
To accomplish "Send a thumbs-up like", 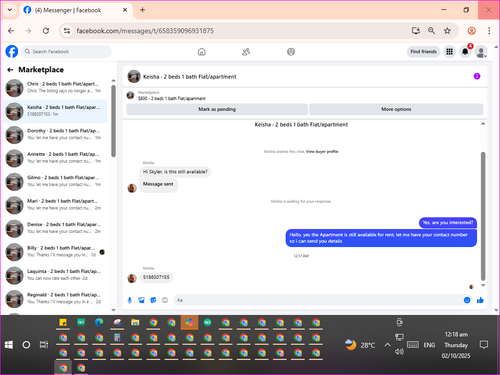I will pyautogui.click(x=480, y=300).
